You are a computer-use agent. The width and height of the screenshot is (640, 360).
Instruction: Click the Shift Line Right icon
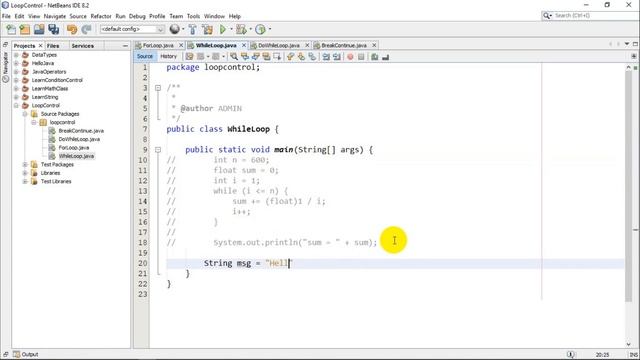tap(336, 57)
